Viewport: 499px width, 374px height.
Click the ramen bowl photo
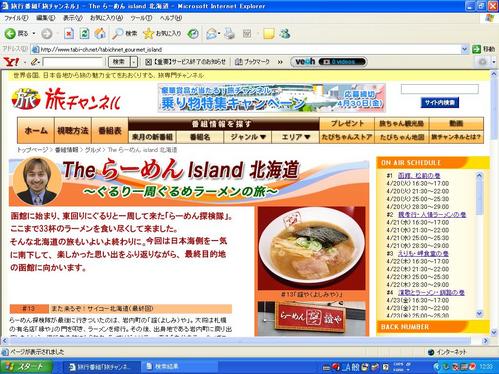tap(311, 248)
